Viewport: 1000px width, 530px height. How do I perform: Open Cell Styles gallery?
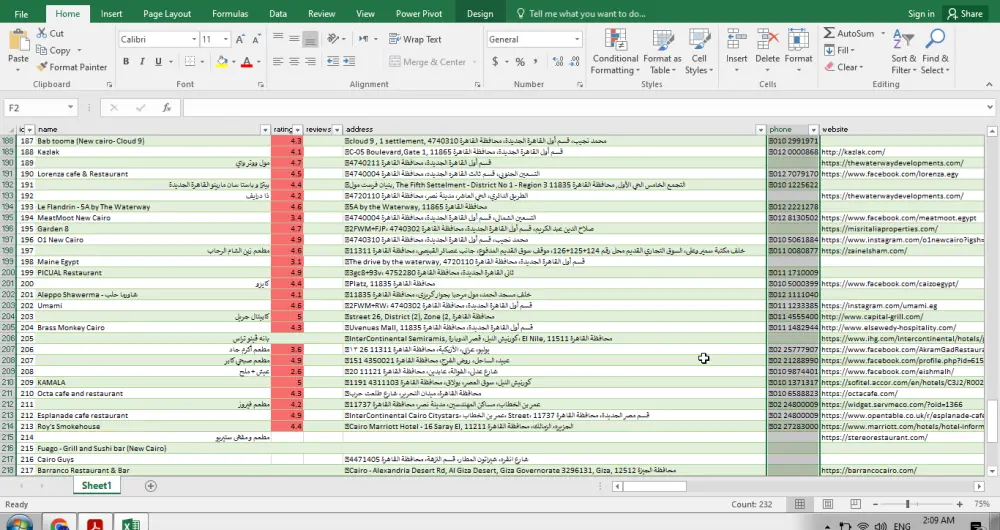(x=699, y=53)
